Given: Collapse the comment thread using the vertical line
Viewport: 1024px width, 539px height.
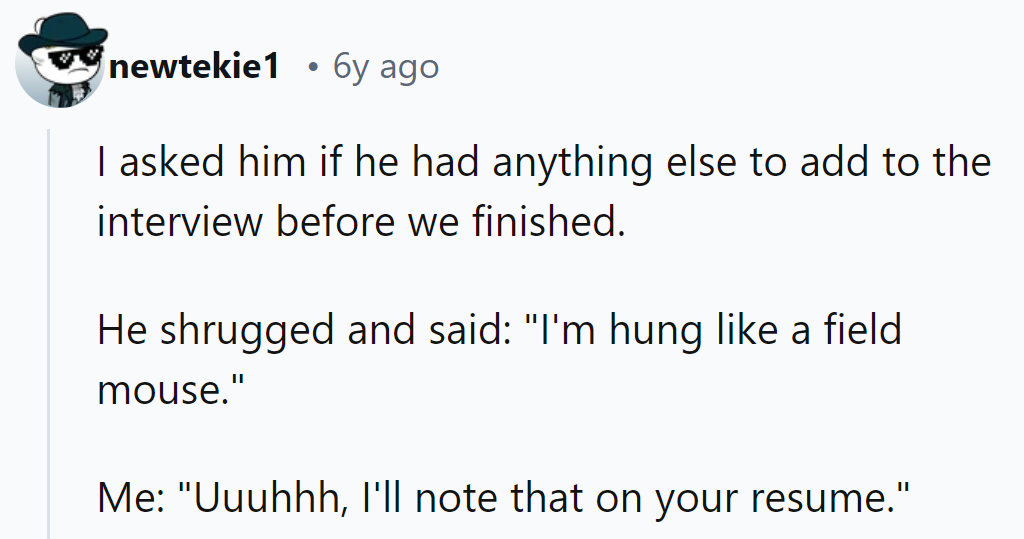Looking at the screenshot, I should tap(49, 330).
